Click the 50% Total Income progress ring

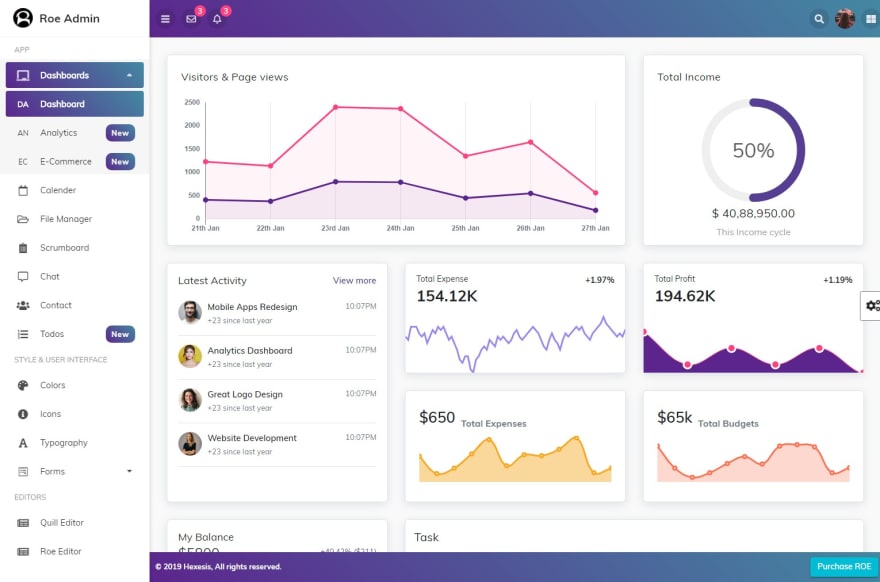pos(753,150)
